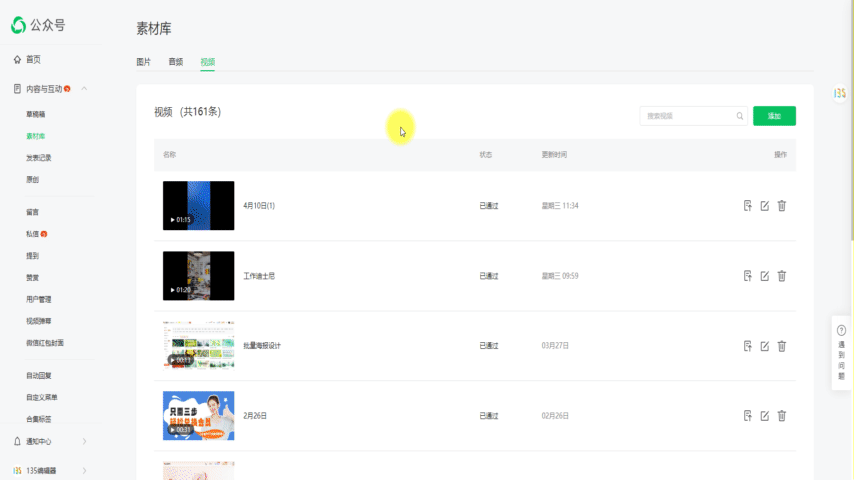Click the 遇到问题 help button text
854x480 pixels.
[841, 360]
